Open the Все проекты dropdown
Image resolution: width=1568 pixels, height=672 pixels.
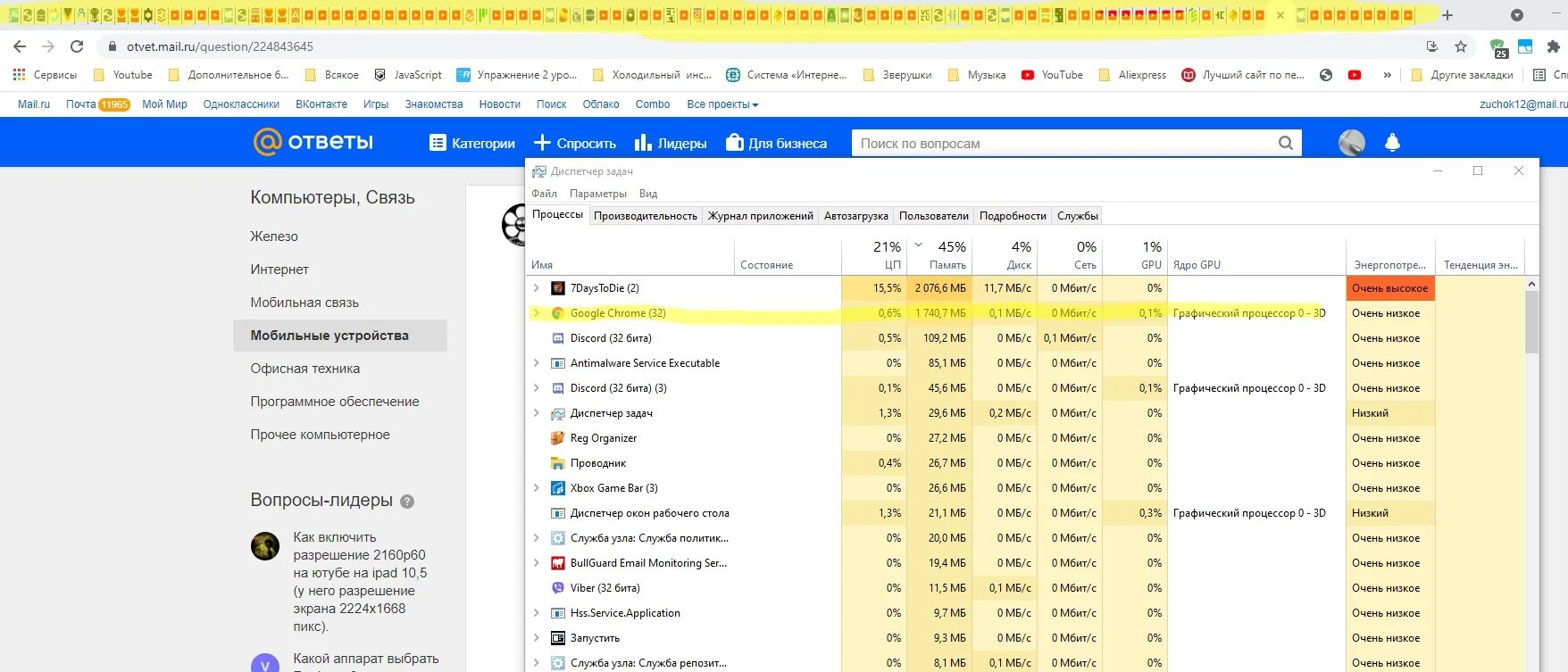click(722, 104)
